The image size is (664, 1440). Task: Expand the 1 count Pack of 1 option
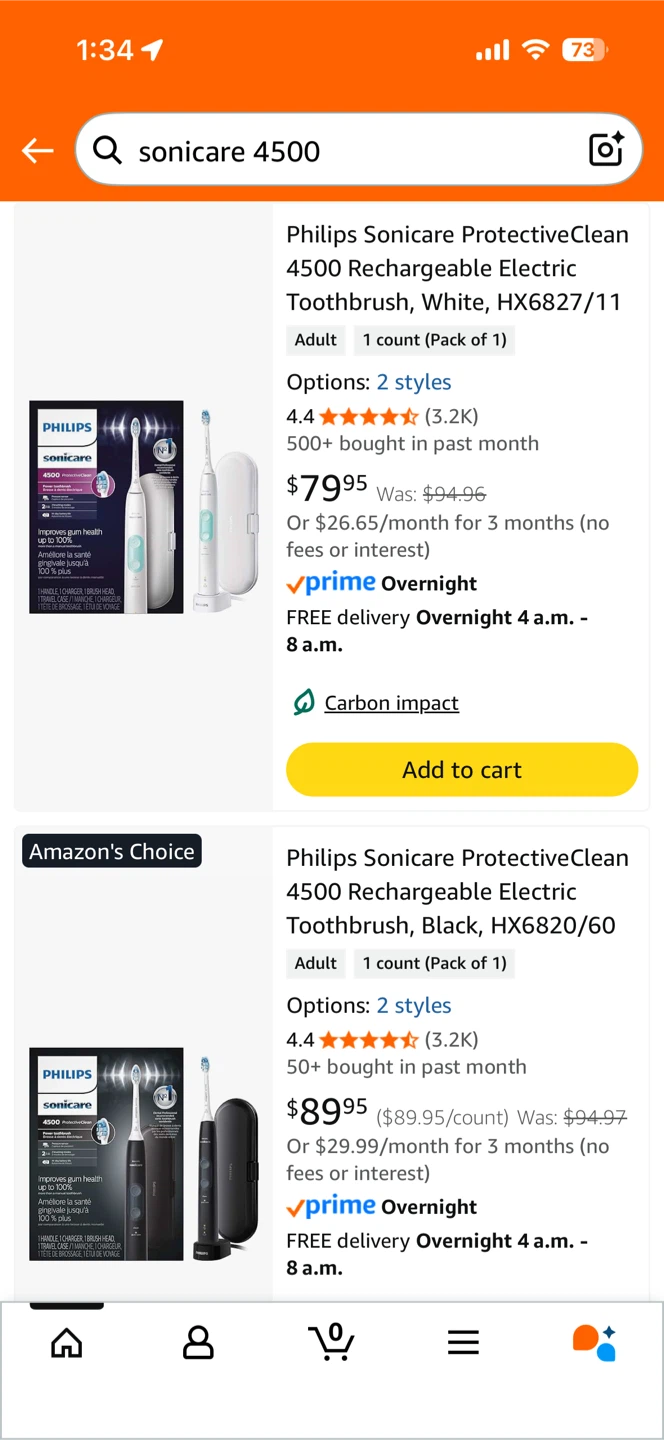tap(434, 339)
